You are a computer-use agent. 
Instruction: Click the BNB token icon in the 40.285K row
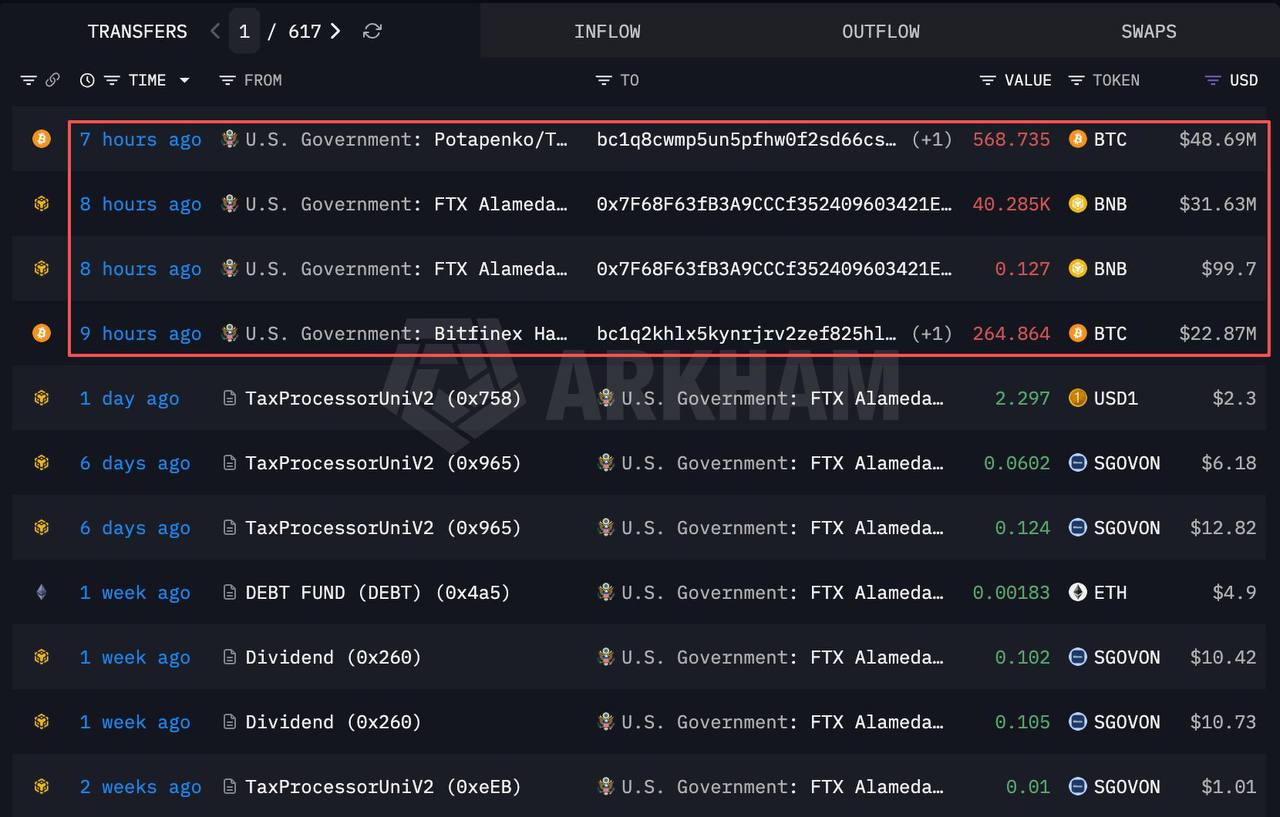1078,204
